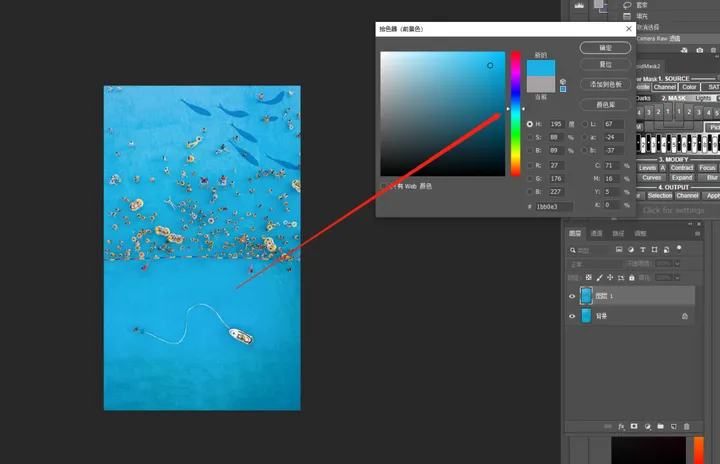The height and width of the screenshot is (464, 720).
Task: Open the Layers panel menu icon
Action: click(698, 233)
